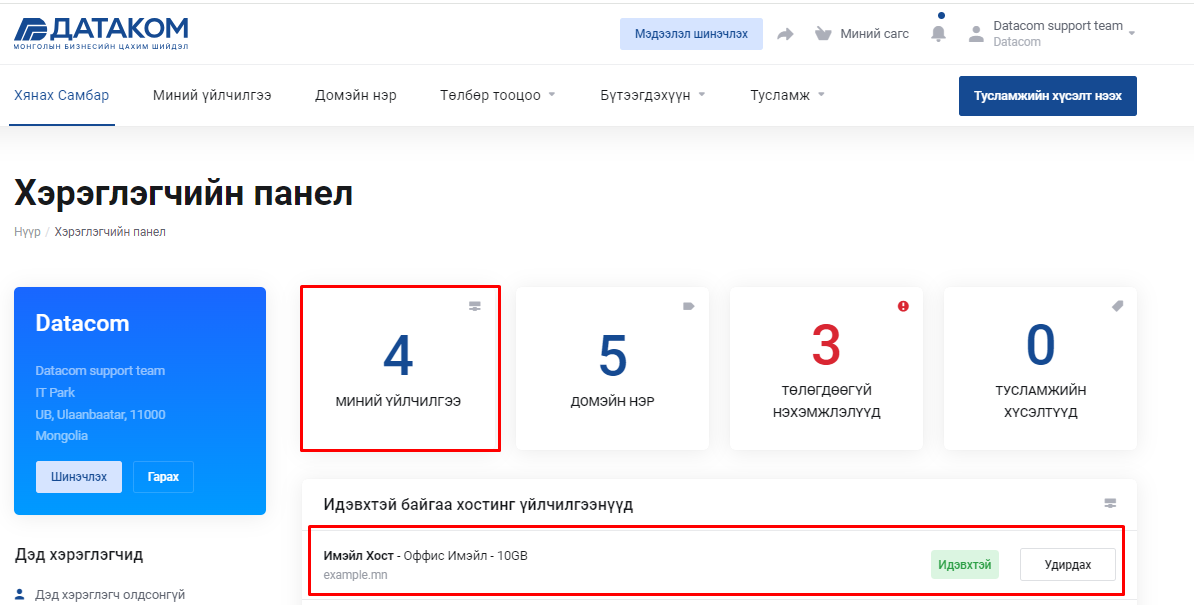Open the Миний үйлчилгээ menu item
1194x605 pixels.
[x=212, y=95]
